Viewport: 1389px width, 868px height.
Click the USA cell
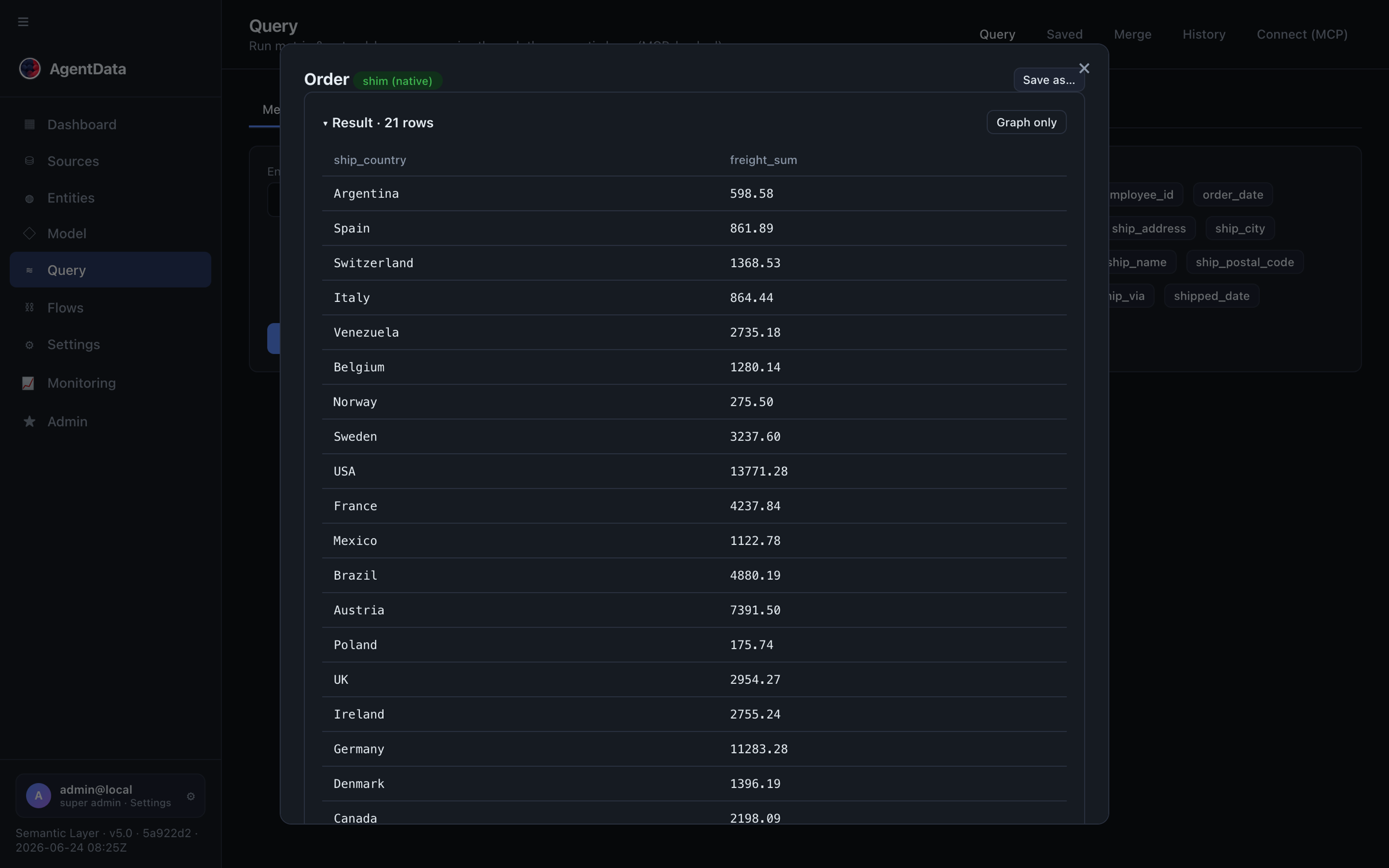pyautogui.click(x=344, y=471)
